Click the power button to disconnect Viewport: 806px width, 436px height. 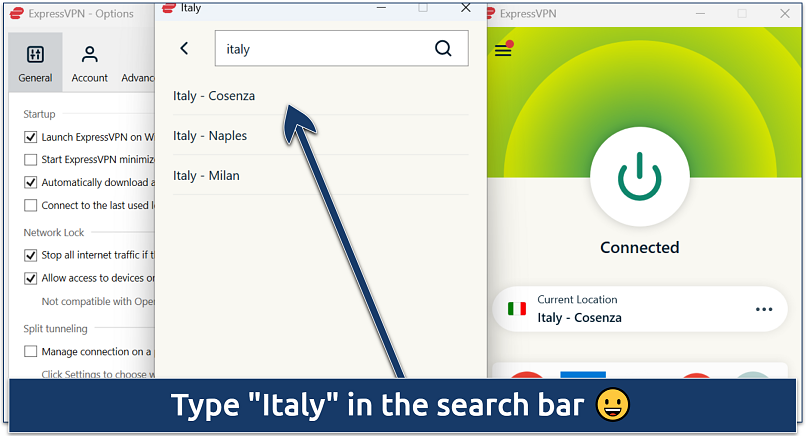639,176
